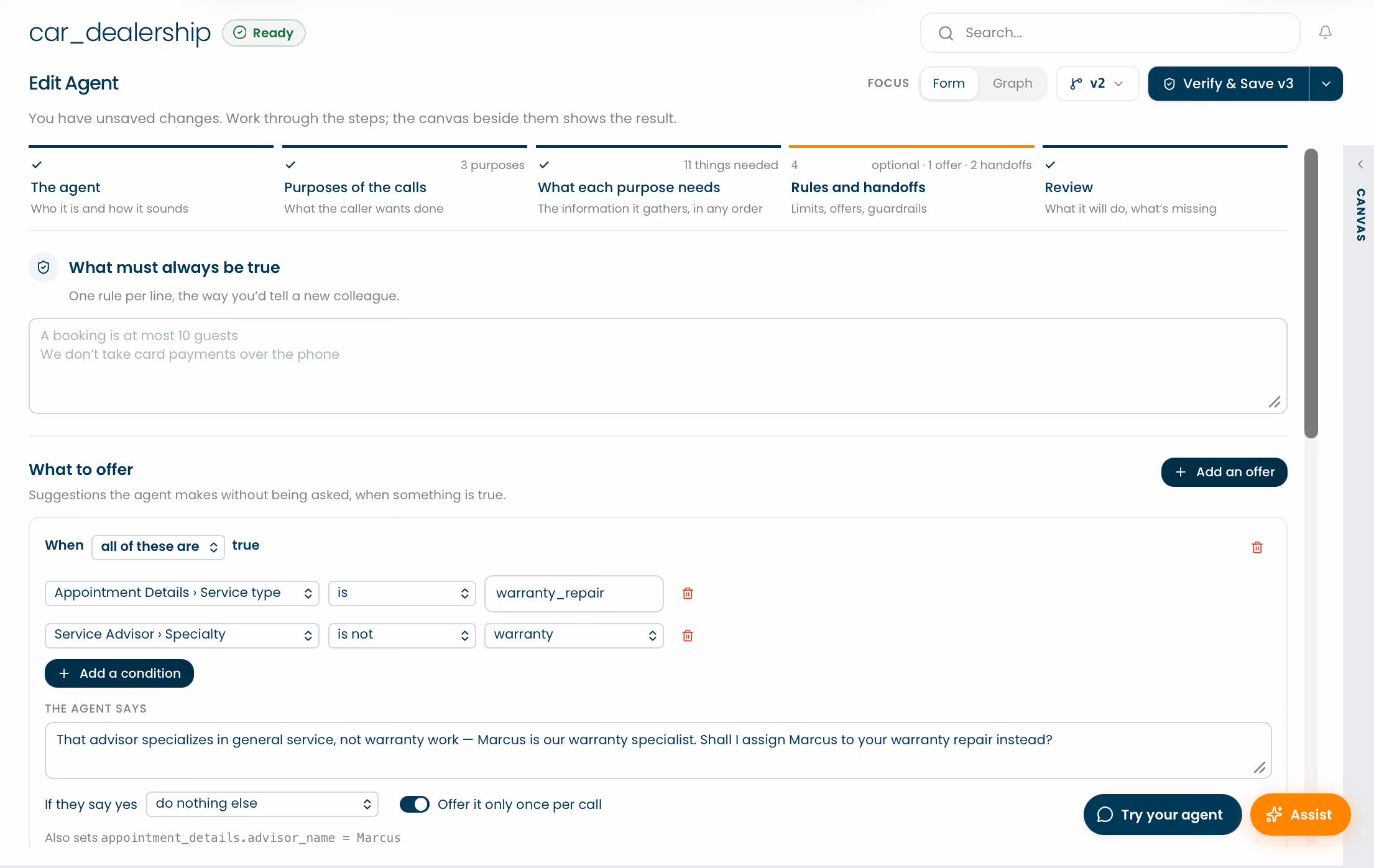Image resolution: width=1374 pixels, height=868 pixels.
Task: Open the Service Advisor Specialty dropdown
Action: [x=182, y=635]
